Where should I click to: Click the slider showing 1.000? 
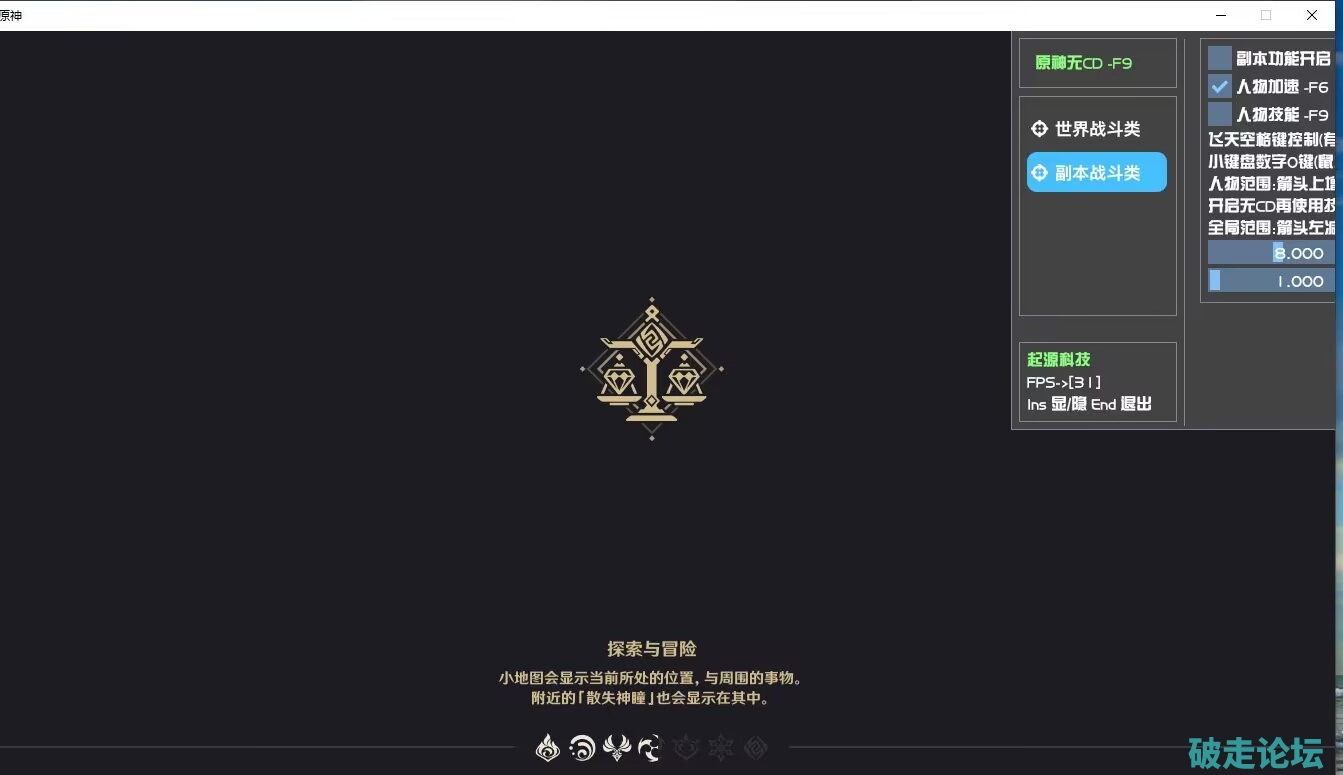pos(1271,281)
